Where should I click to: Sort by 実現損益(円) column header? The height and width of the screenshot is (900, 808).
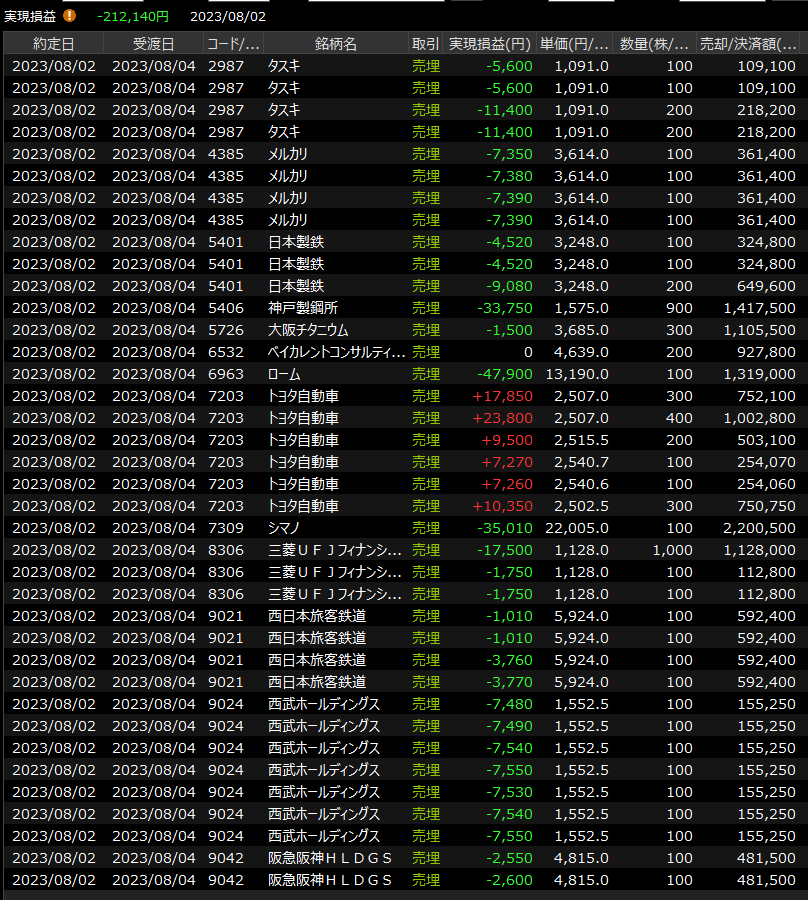pos(490,44)
